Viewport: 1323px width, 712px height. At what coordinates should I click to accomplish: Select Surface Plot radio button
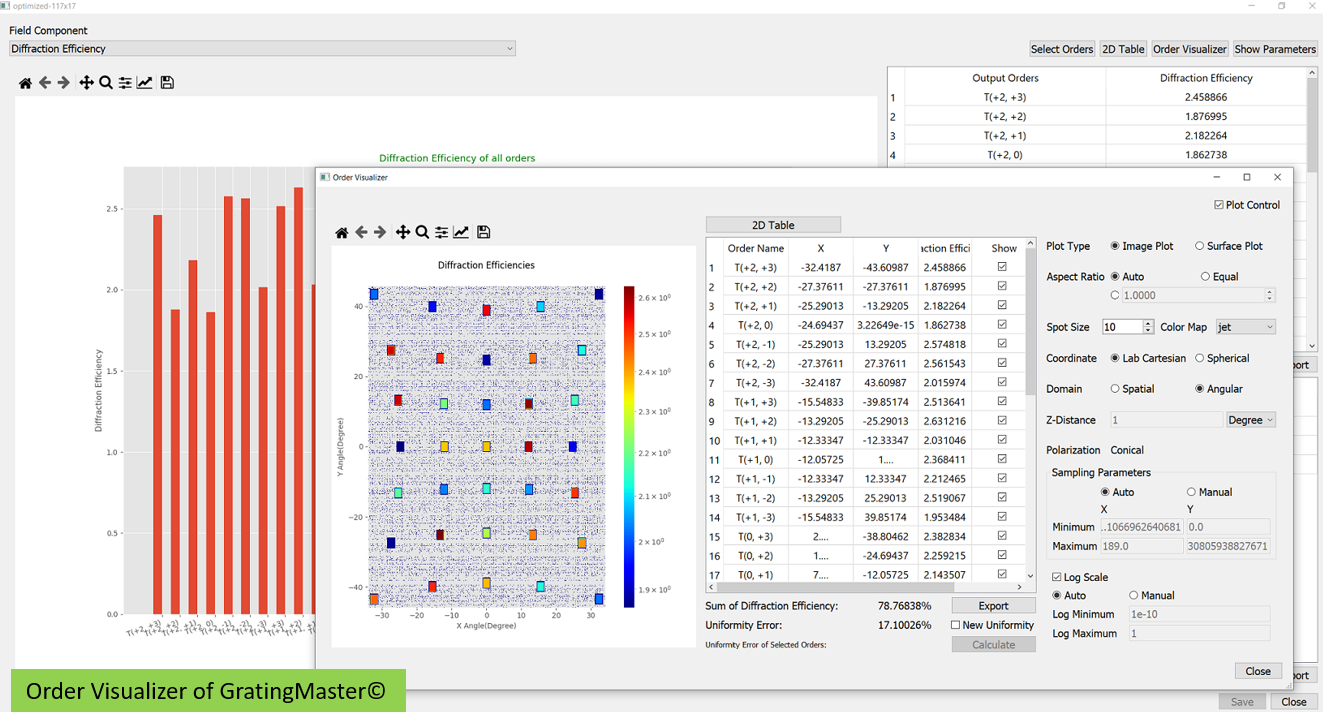click(x=1200, y=246)
